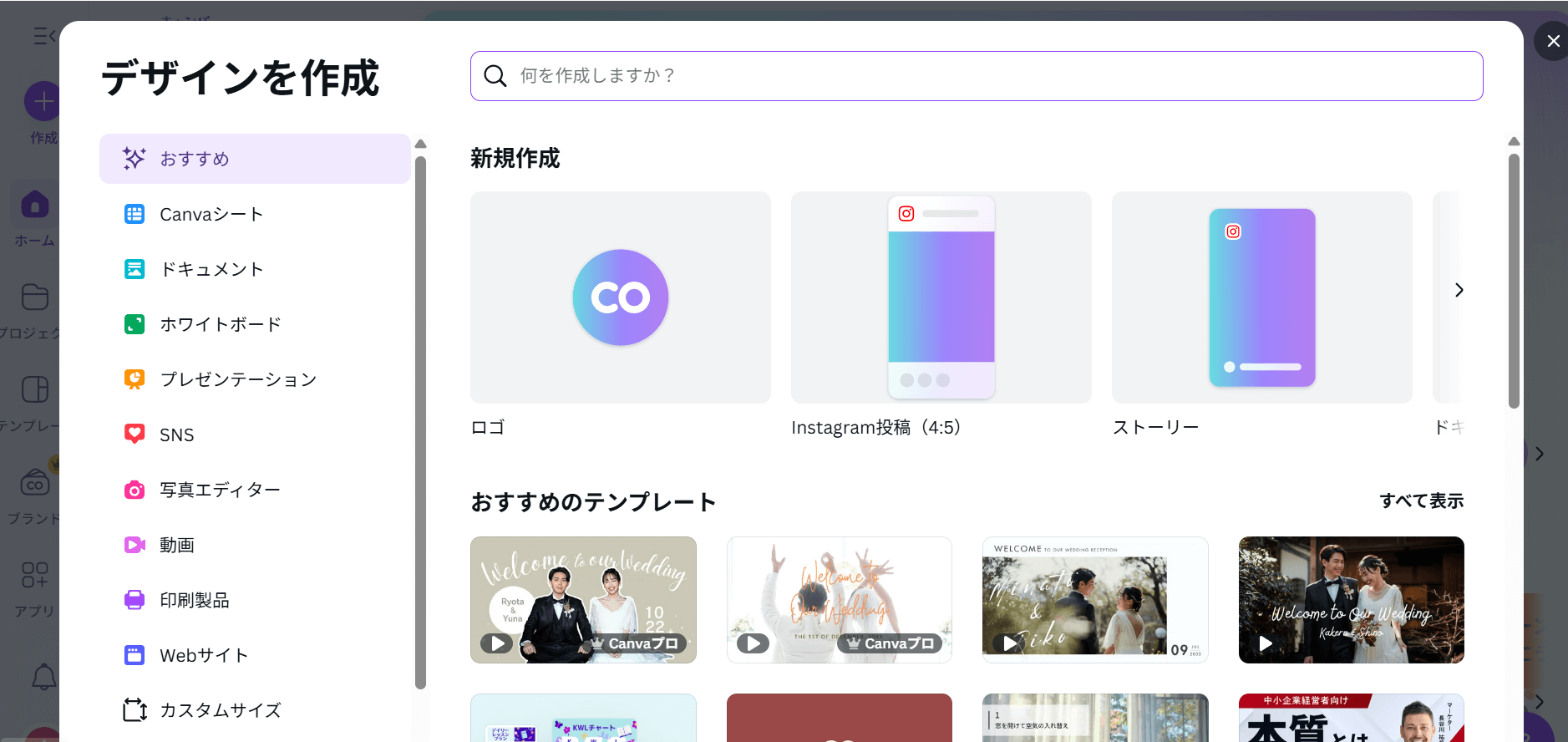Screen dimensions: 1568x742
Task: Click the すべて表示 link
Action: 1421,501
